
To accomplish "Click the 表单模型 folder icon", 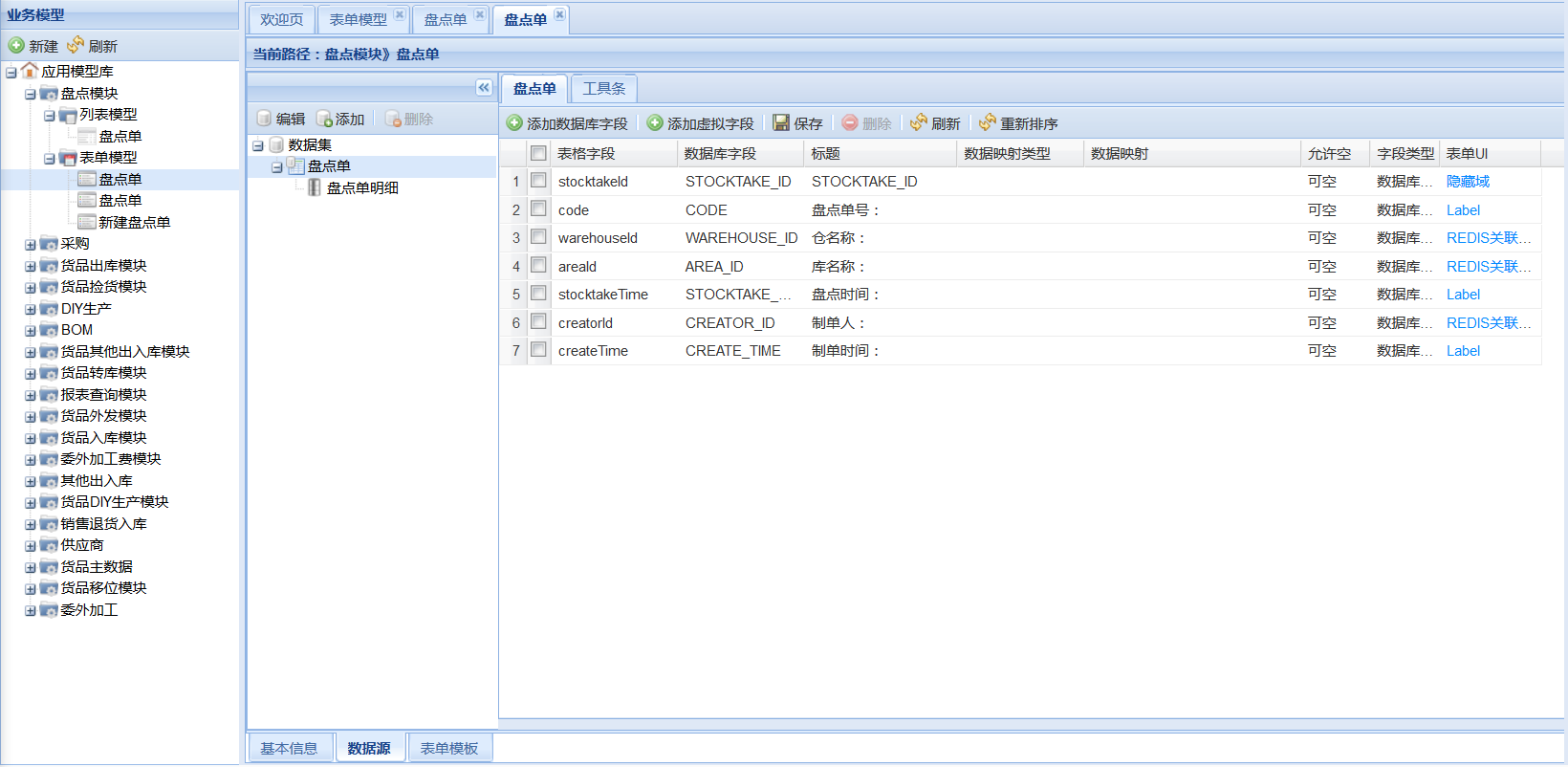I will pyautogui.click(x=68, y=158).
